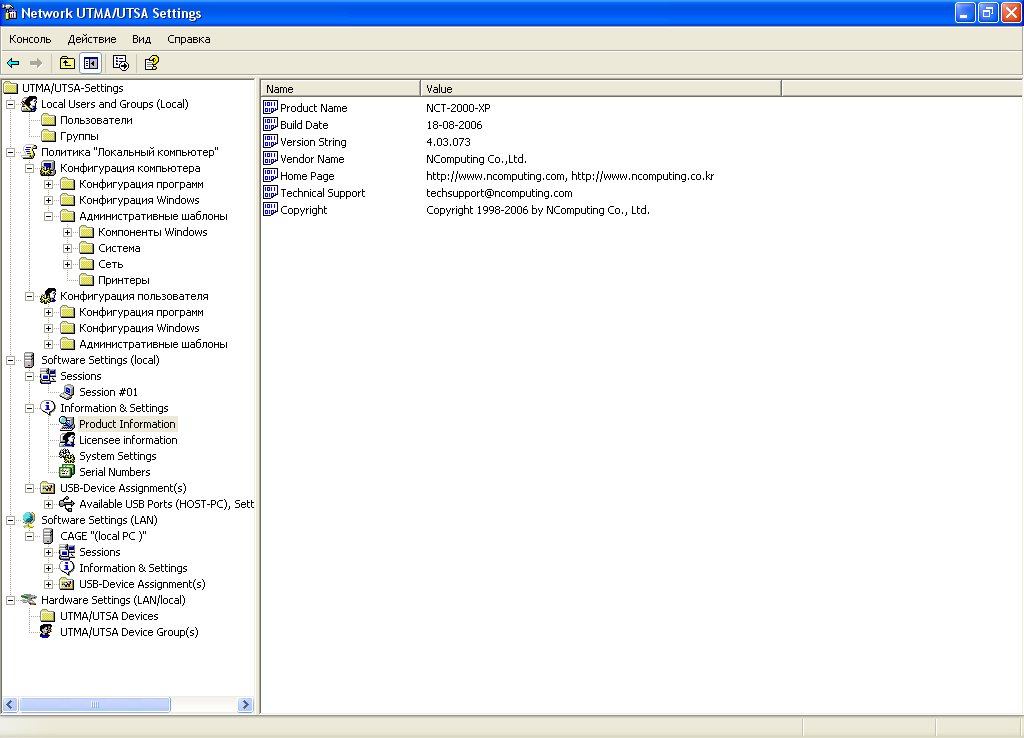The image size is (1024, 738).
Task: Click the Software Settings (local) server icon
Action: 29,361
